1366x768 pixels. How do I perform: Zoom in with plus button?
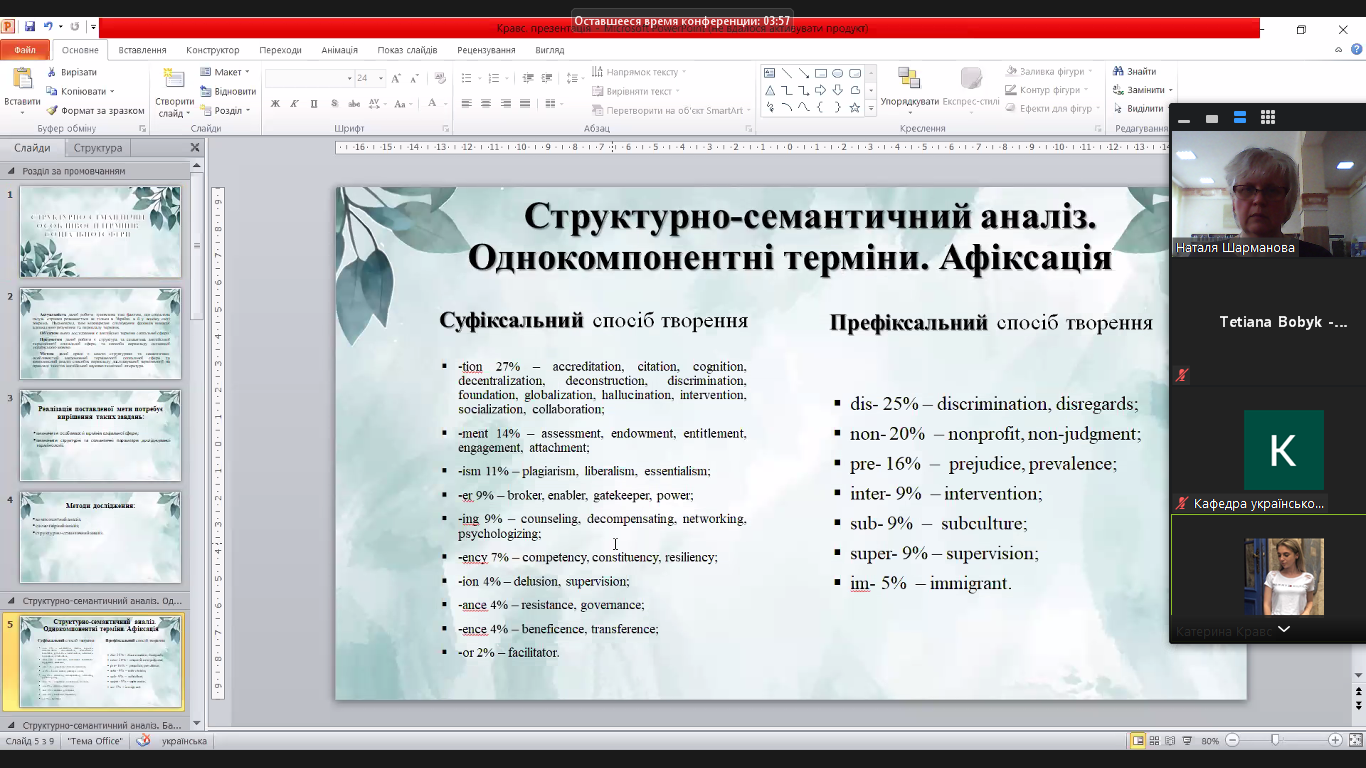click(x=1335, y=740)
